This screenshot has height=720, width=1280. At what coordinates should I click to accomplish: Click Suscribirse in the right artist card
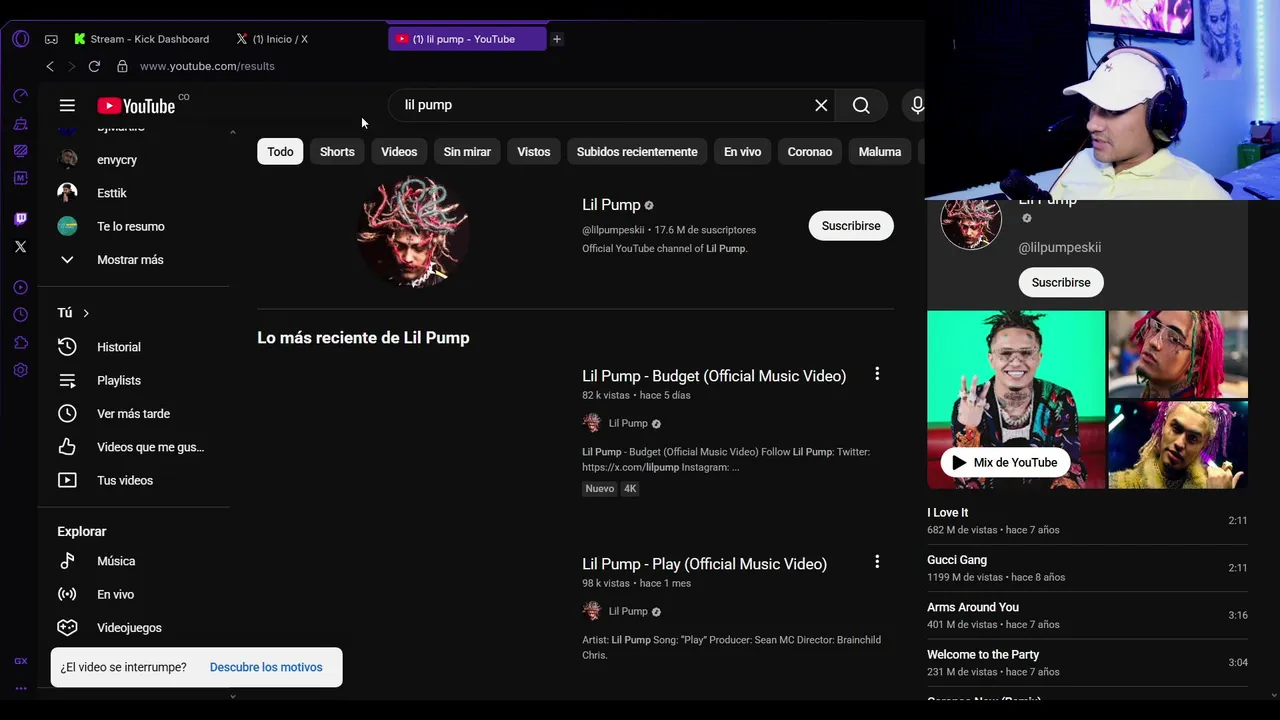pyautogui.click(x=1061, y=282)
